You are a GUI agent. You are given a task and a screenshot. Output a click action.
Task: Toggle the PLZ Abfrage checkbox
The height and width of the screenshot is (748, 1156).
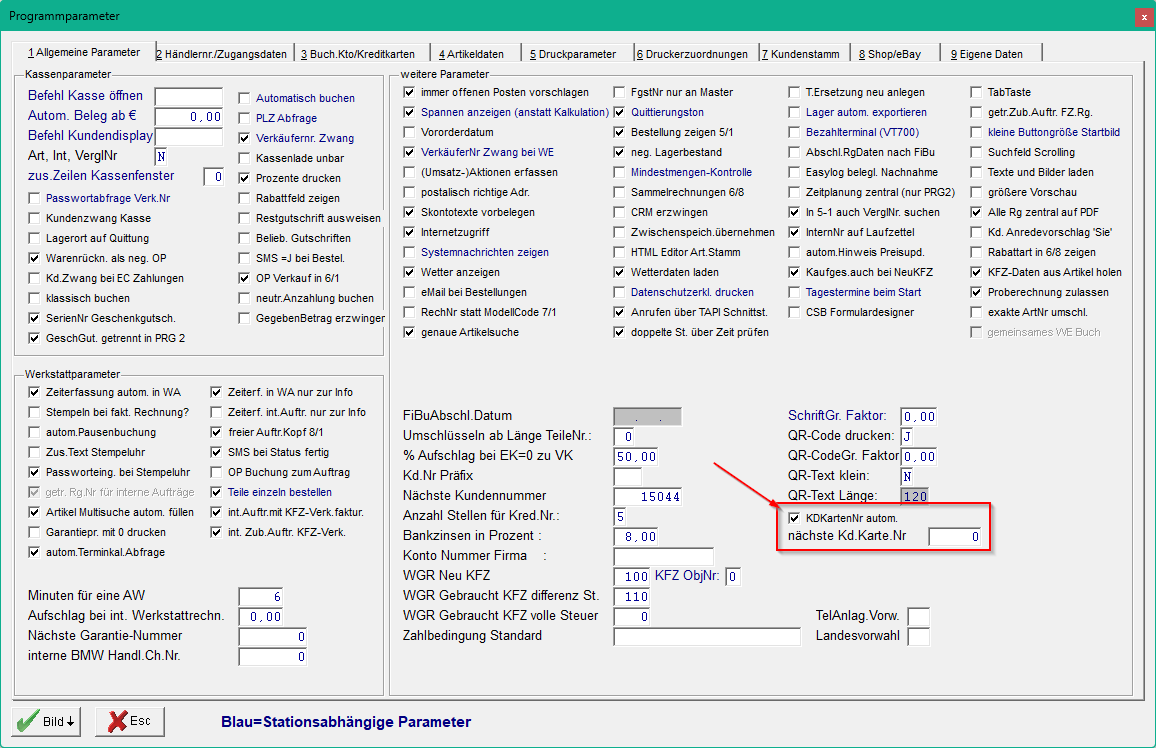coord(244,118)
